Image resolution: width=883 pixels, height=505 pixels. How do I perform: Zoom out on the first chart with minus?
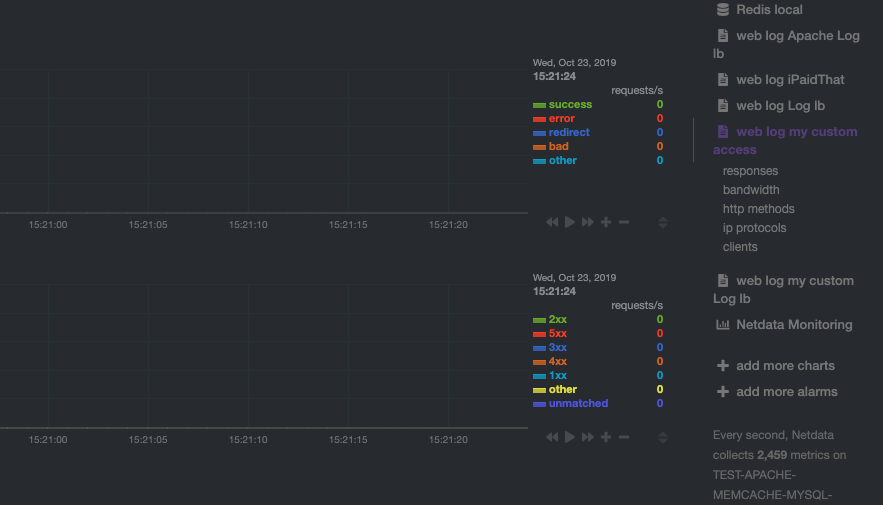pos(624,222)
